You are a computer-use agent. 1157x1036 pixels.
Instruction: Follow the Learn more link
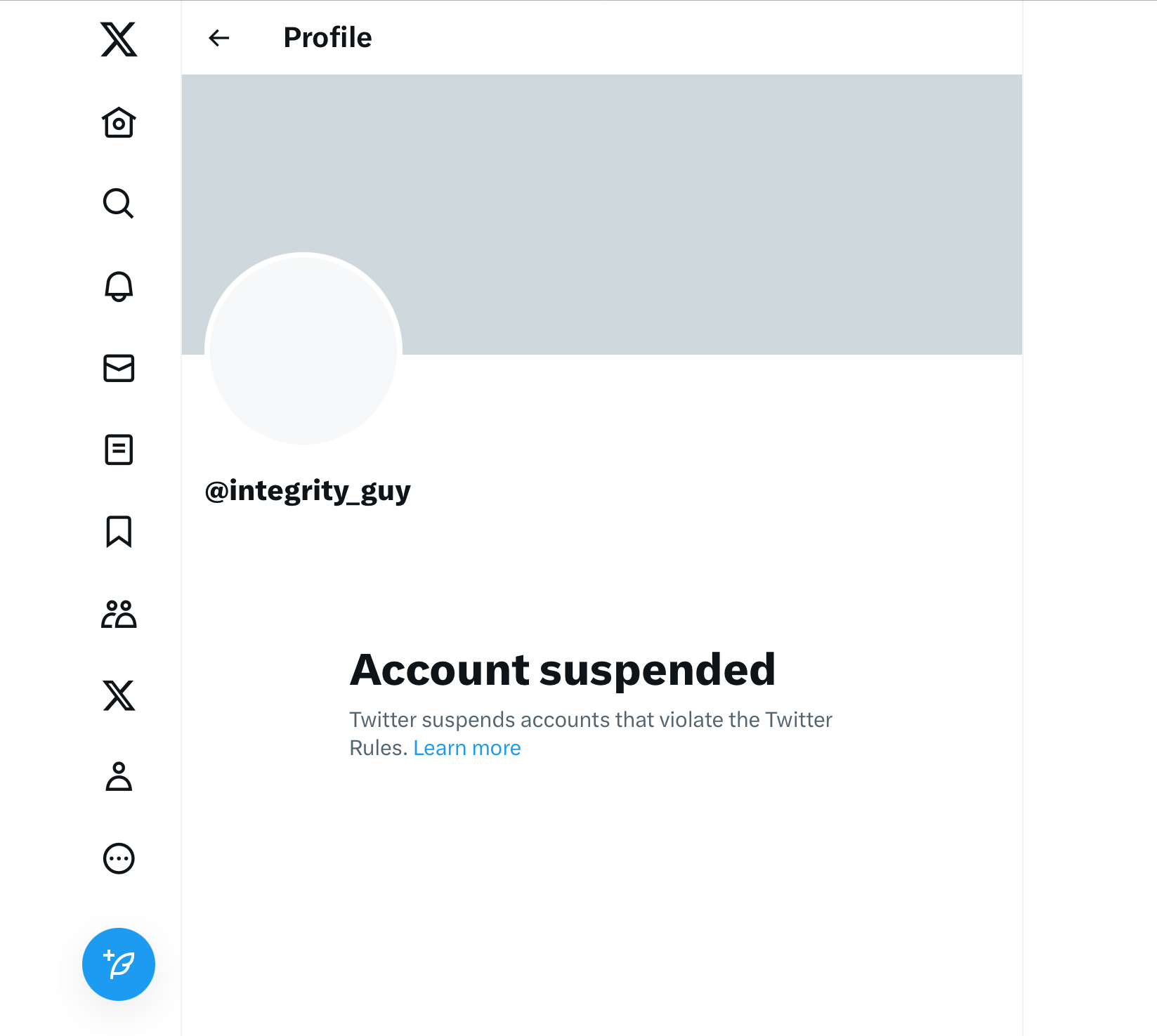(x=467, y=748)
